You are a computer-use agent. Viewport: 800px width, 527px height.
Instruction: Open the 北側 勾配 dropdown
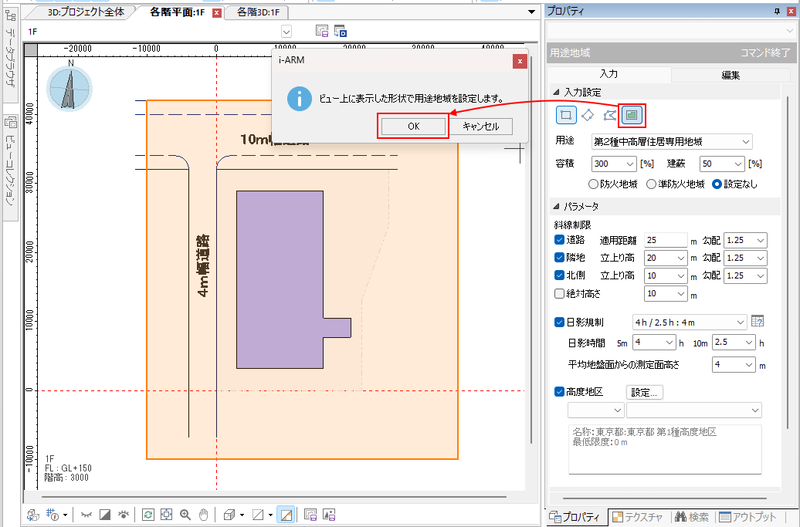click(x=745, y=276)
